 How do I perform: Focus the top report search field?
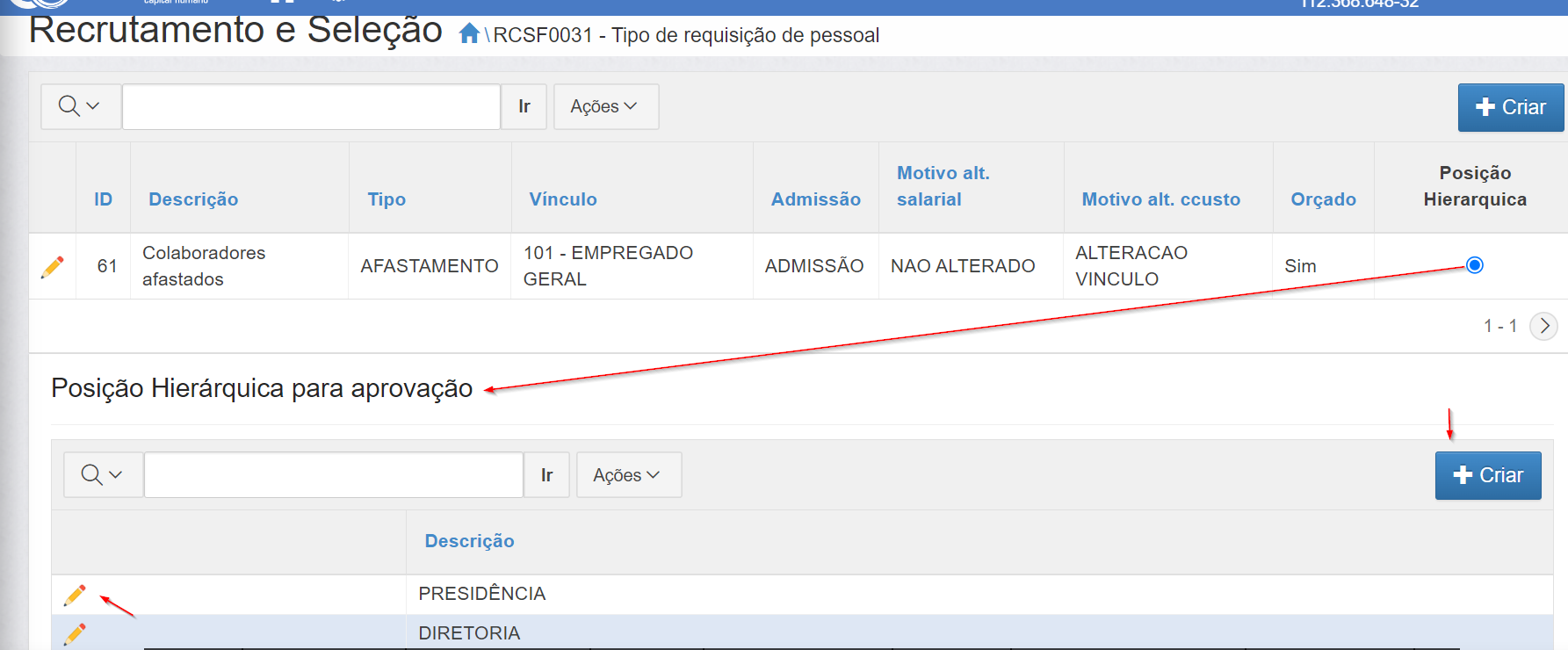pos(311,106)
